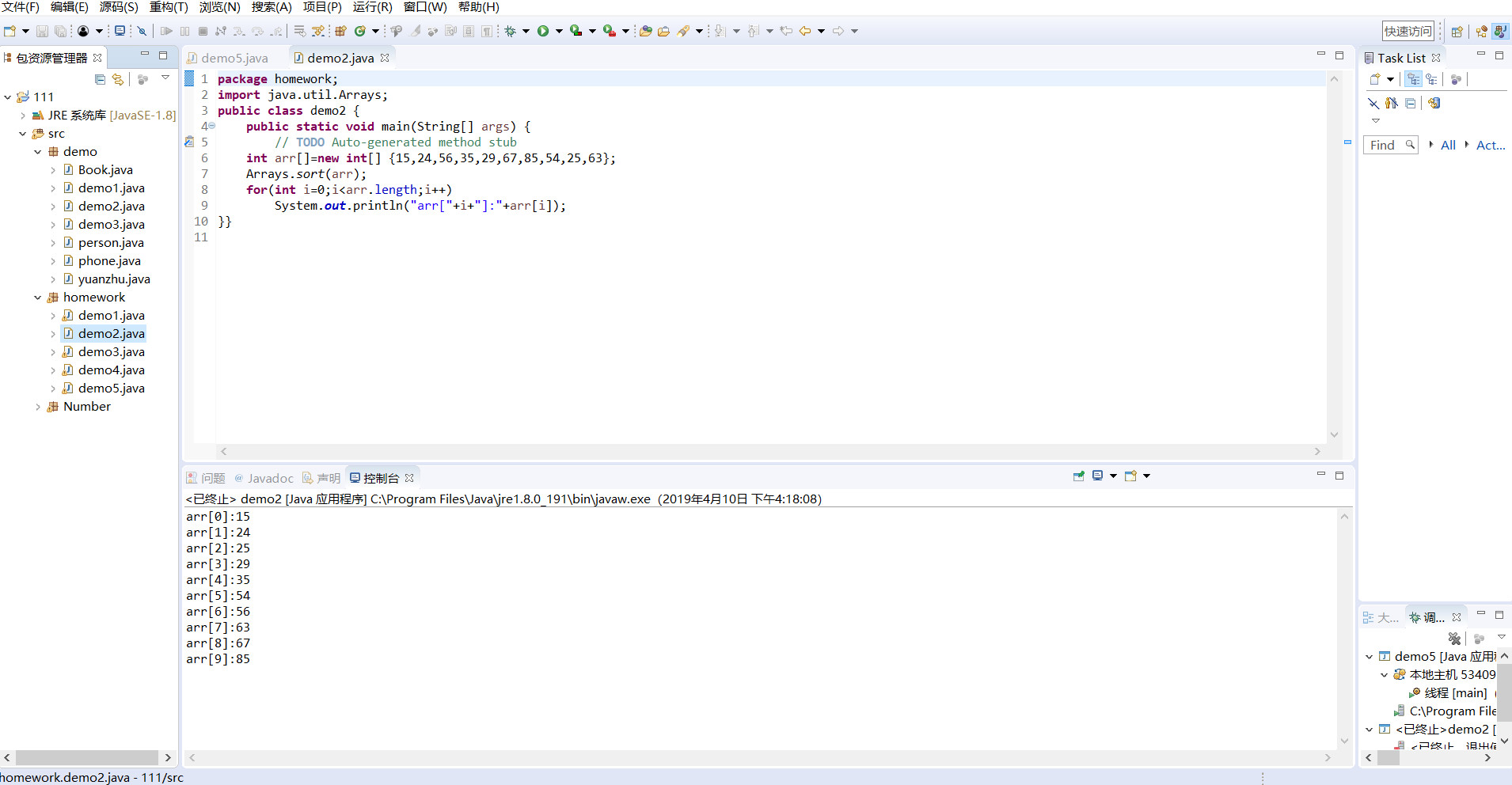Switch to the Javadoc tab
Screen dimensions: 1512x785
point(264,478)
